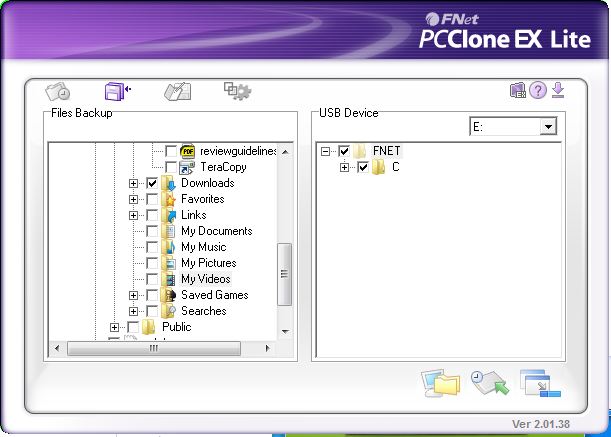Viewport: 611px width, 437px height.
Task: Click the scroll left arrow
Action: [x=57, y=348]
